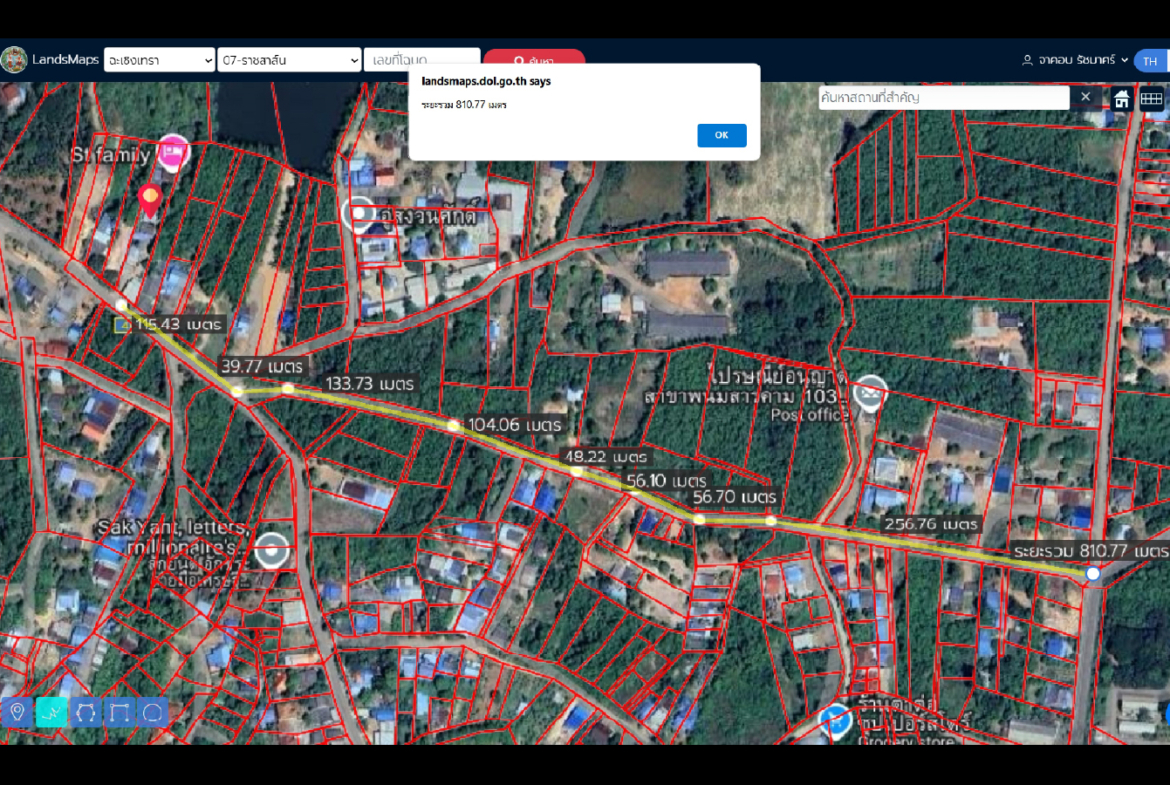Click the blue end point of measurement line
The image size is (1170, 785).
(1093, 574)
